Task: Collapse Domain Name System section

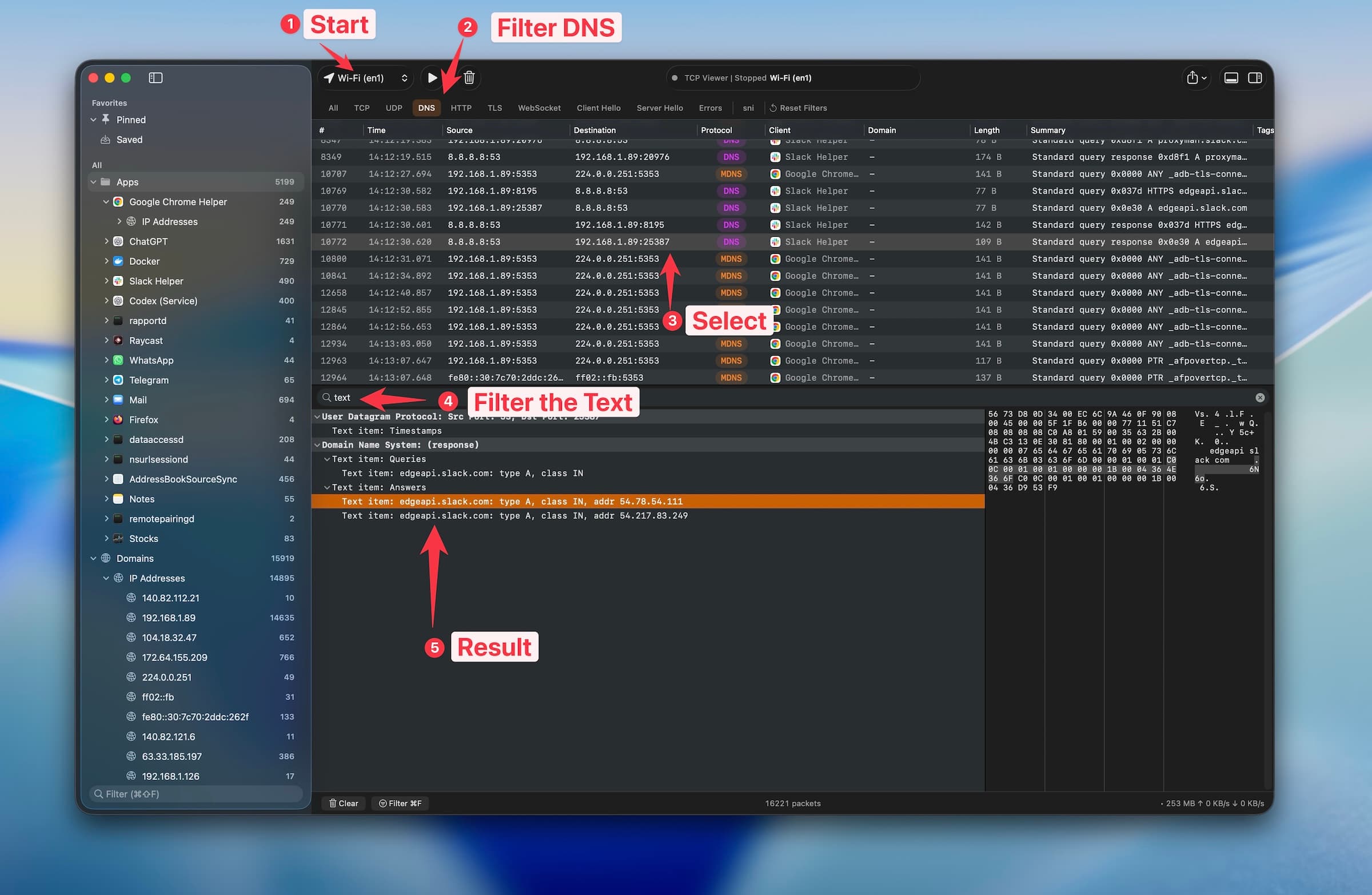Action: click(x=317, y=445)
